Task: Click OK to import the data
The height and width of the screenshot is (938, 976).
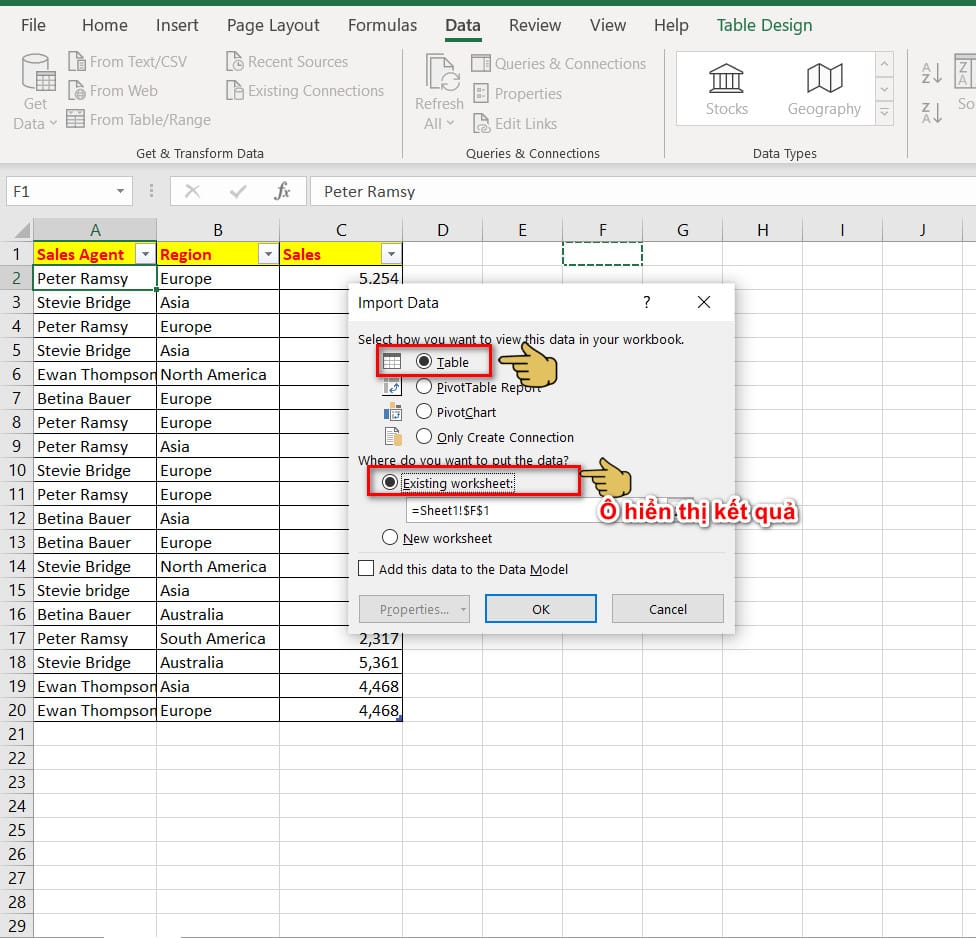Action: click(x=540, y=608)
